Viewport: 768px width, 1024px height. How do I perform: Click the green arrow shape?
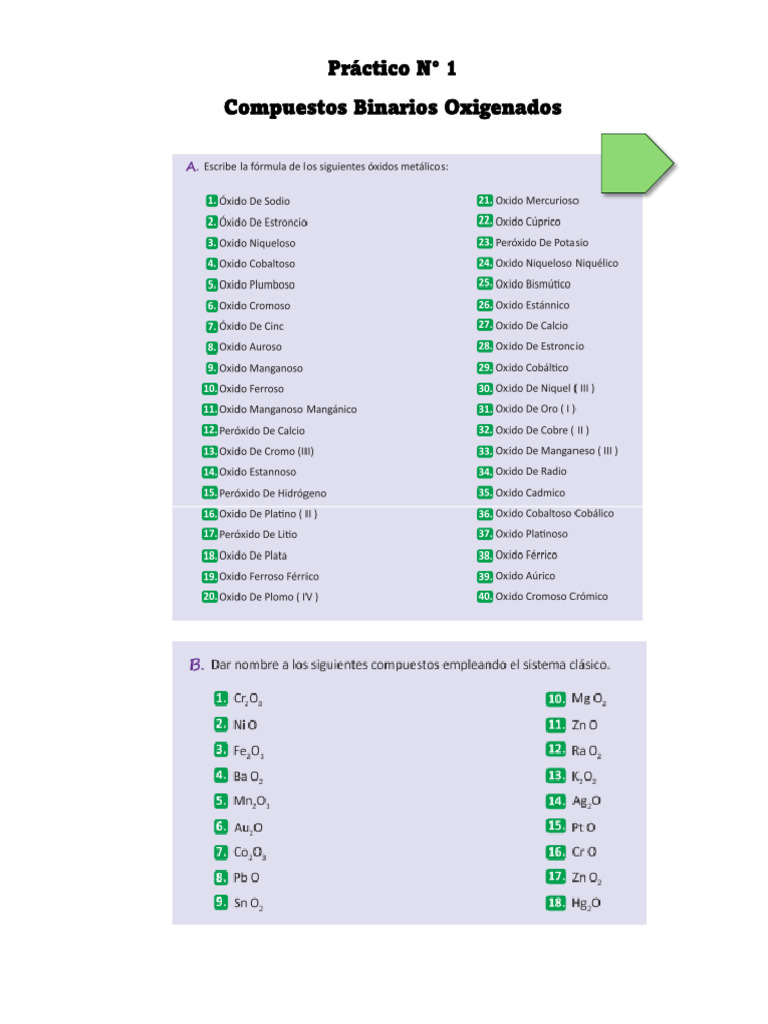click(637, 163)
